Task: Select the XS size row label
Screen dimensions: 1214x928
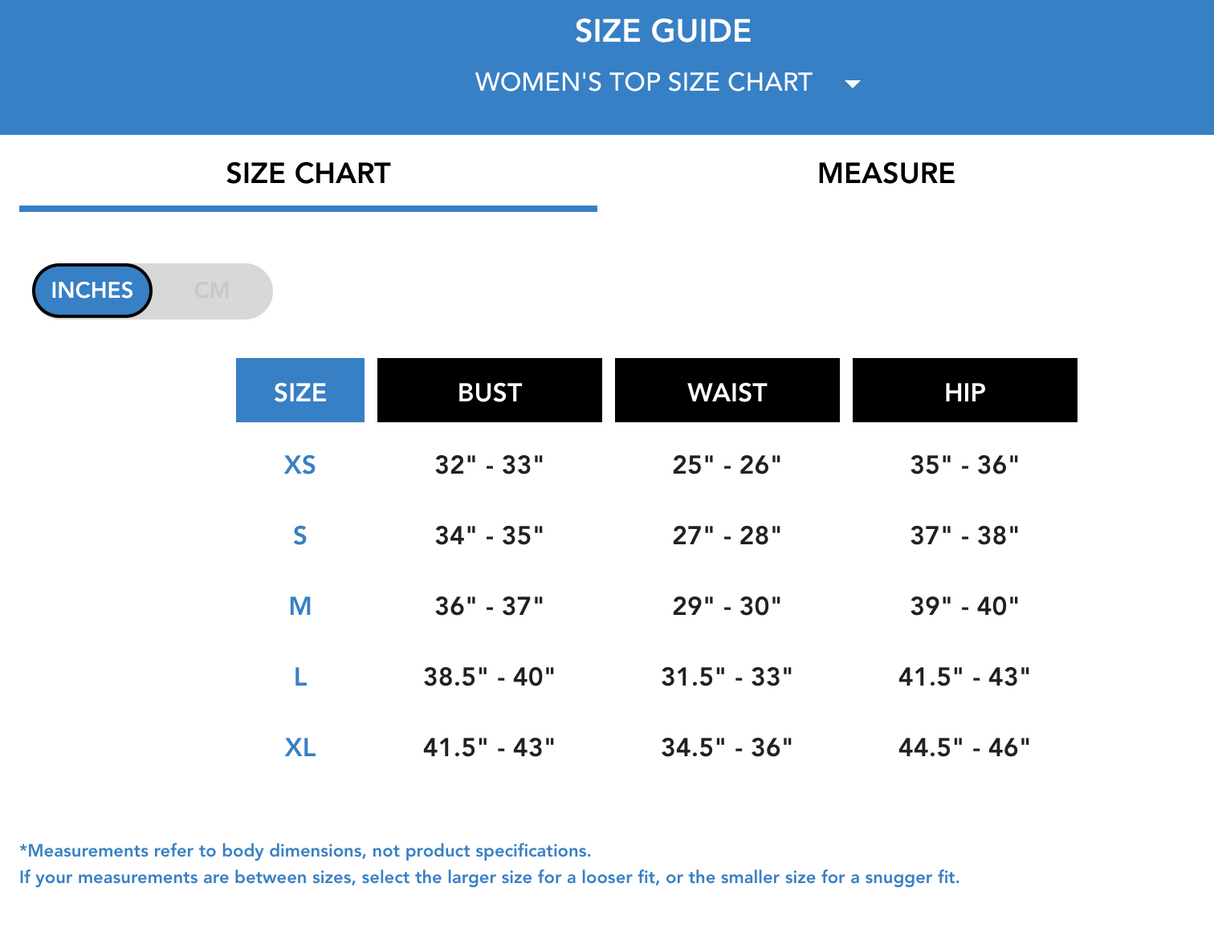Action: (300, 465)
